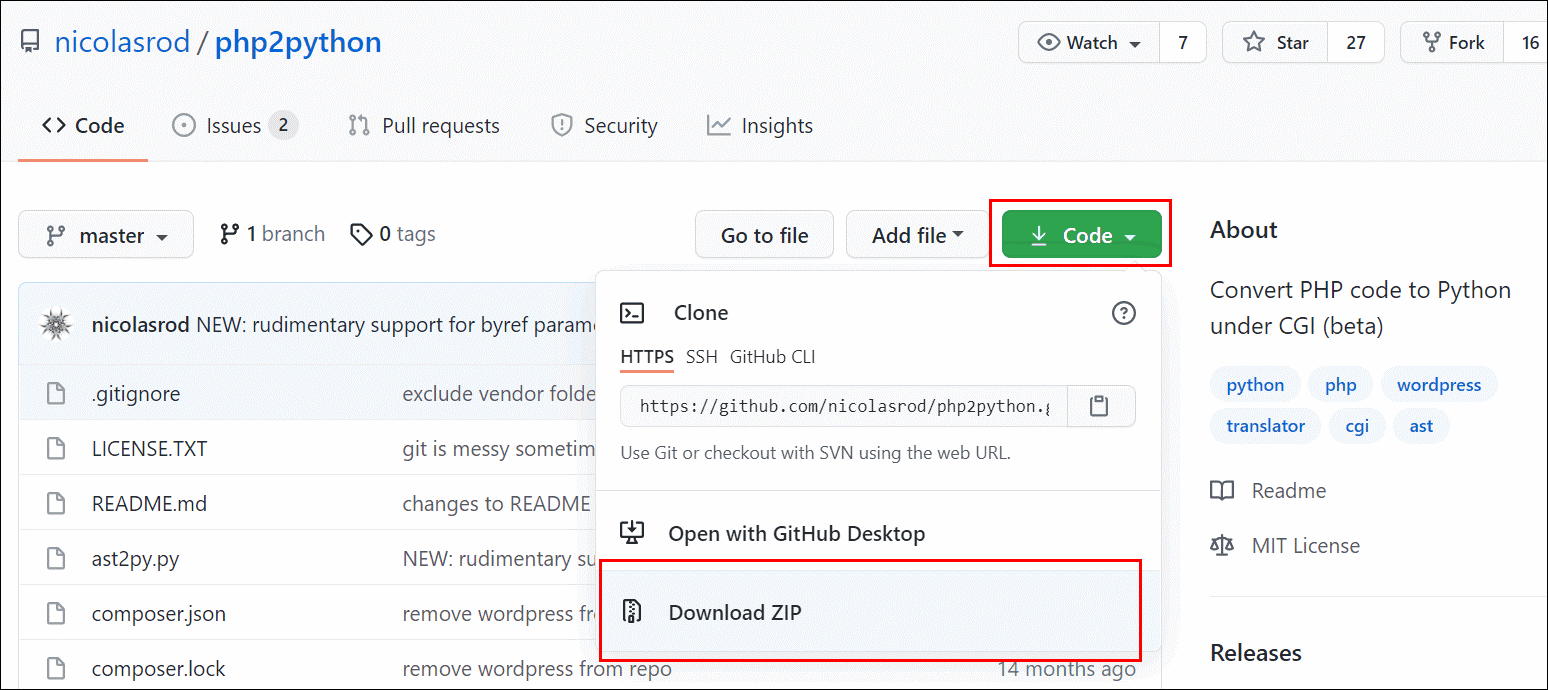Open the LICENSE.TXT file

(x=149, y=448)
